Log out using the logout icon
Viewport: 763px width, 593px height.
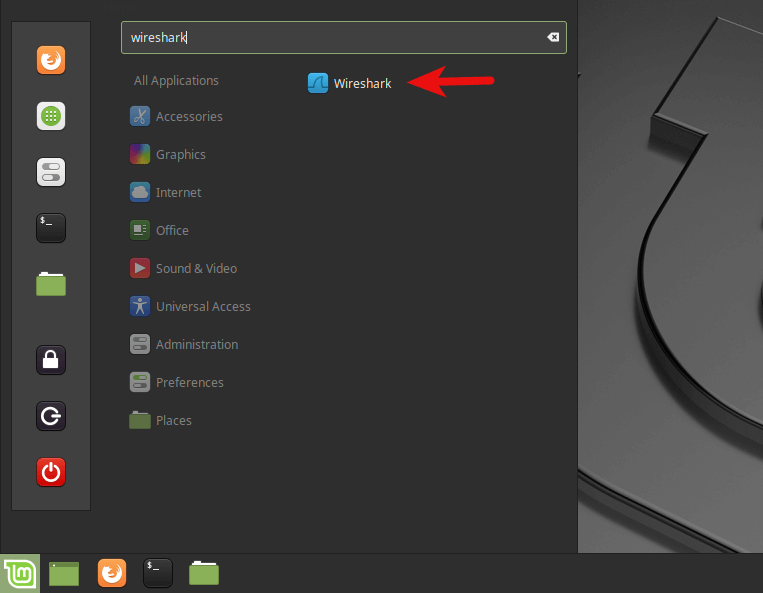click(x=51, y=415)
